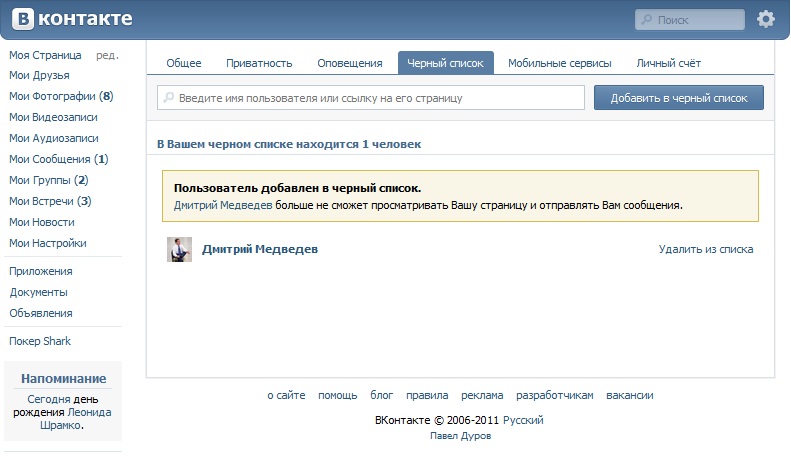
Task: Open Дмитрий Медведев's avatar thumbnail
Action: 179,249
